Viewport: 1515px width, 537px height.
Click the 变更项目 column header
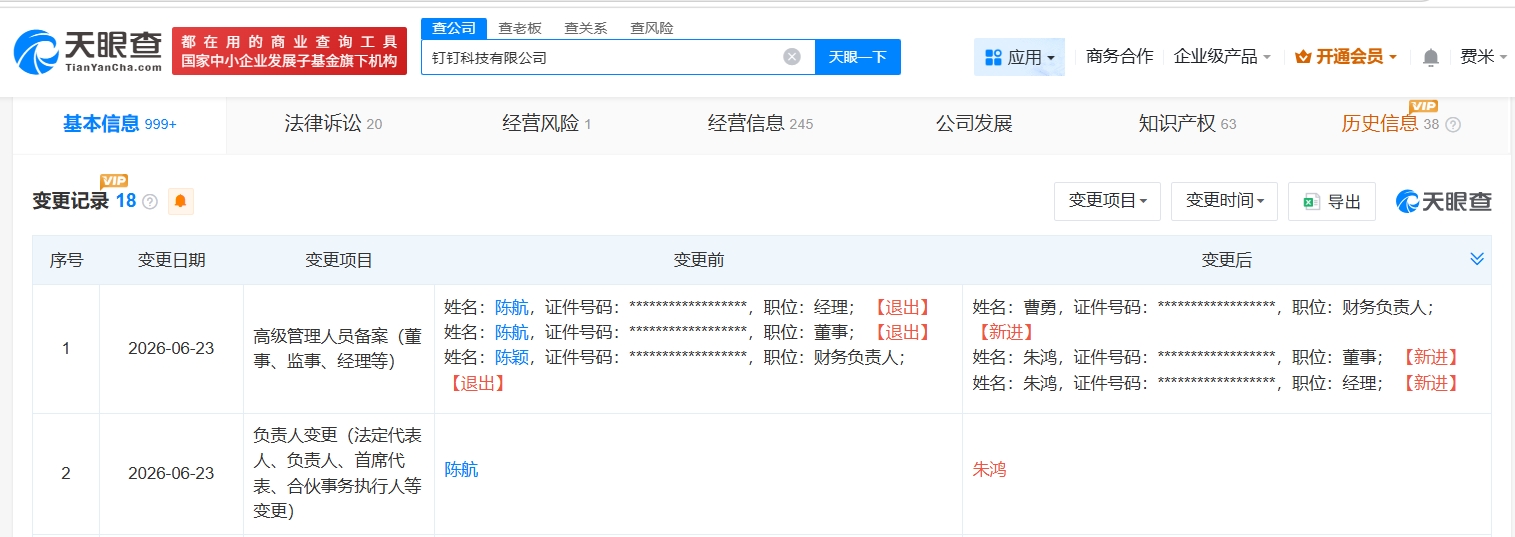pyautogui.click(x=339, y=260)
